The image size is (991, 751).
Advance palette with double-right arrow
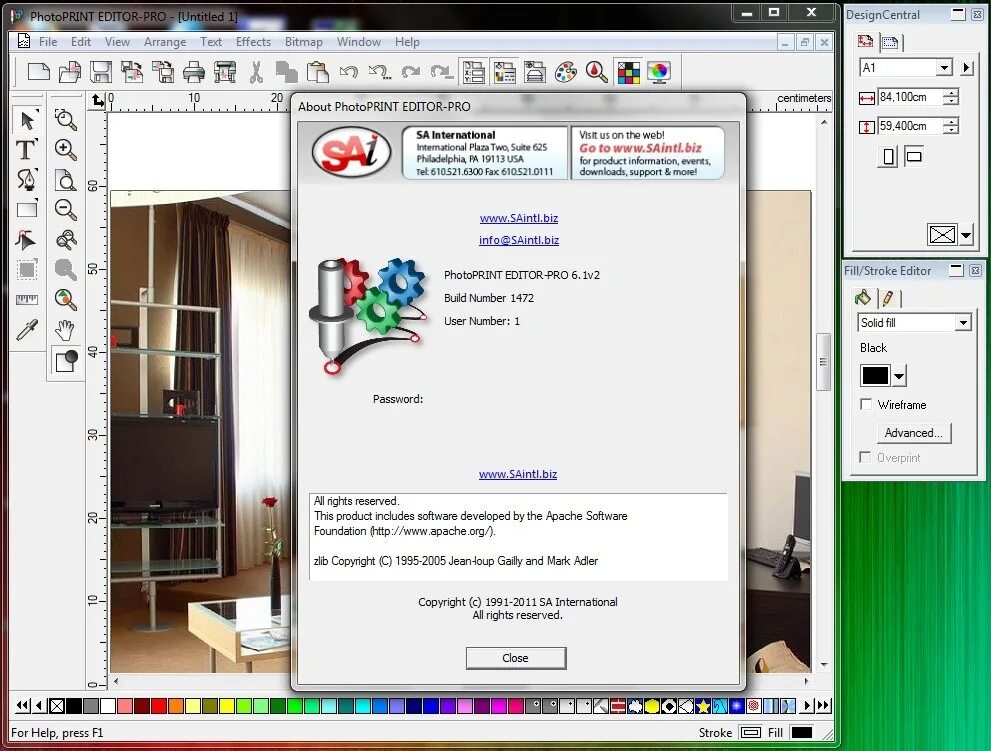point(823,705)
